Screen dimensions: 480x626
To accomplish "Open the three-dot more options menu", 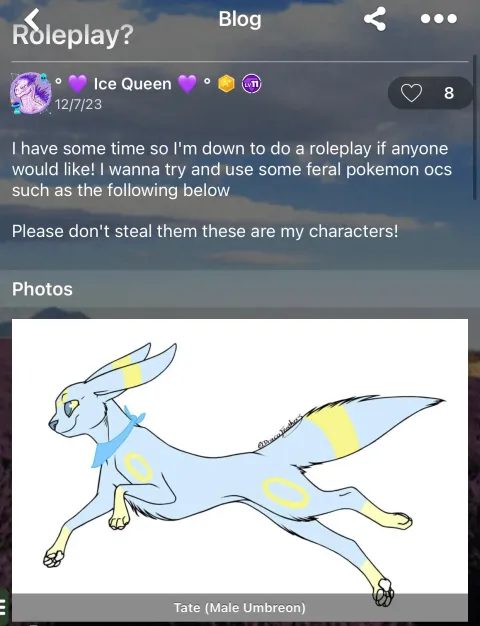I will pos(438,19).
